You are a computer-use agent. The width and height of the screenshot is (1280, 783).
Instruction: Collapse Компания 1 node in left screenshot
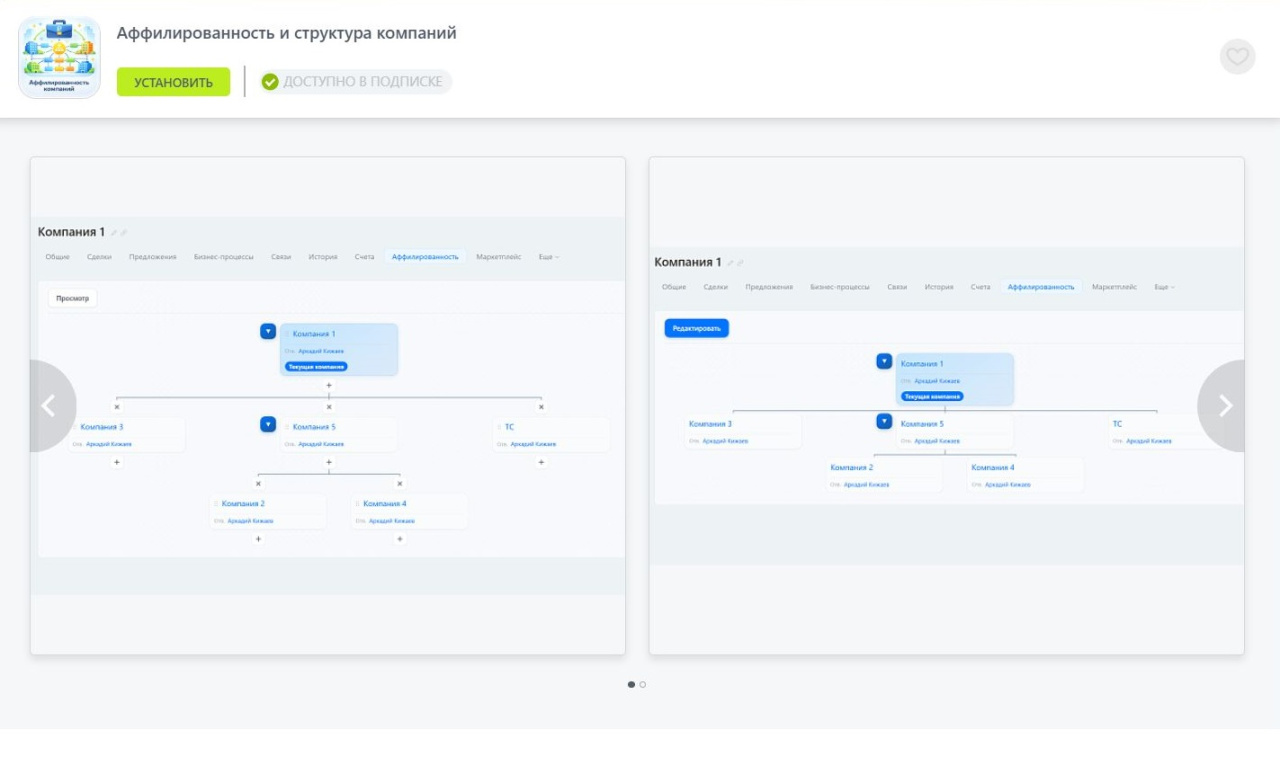click(268, 331)
